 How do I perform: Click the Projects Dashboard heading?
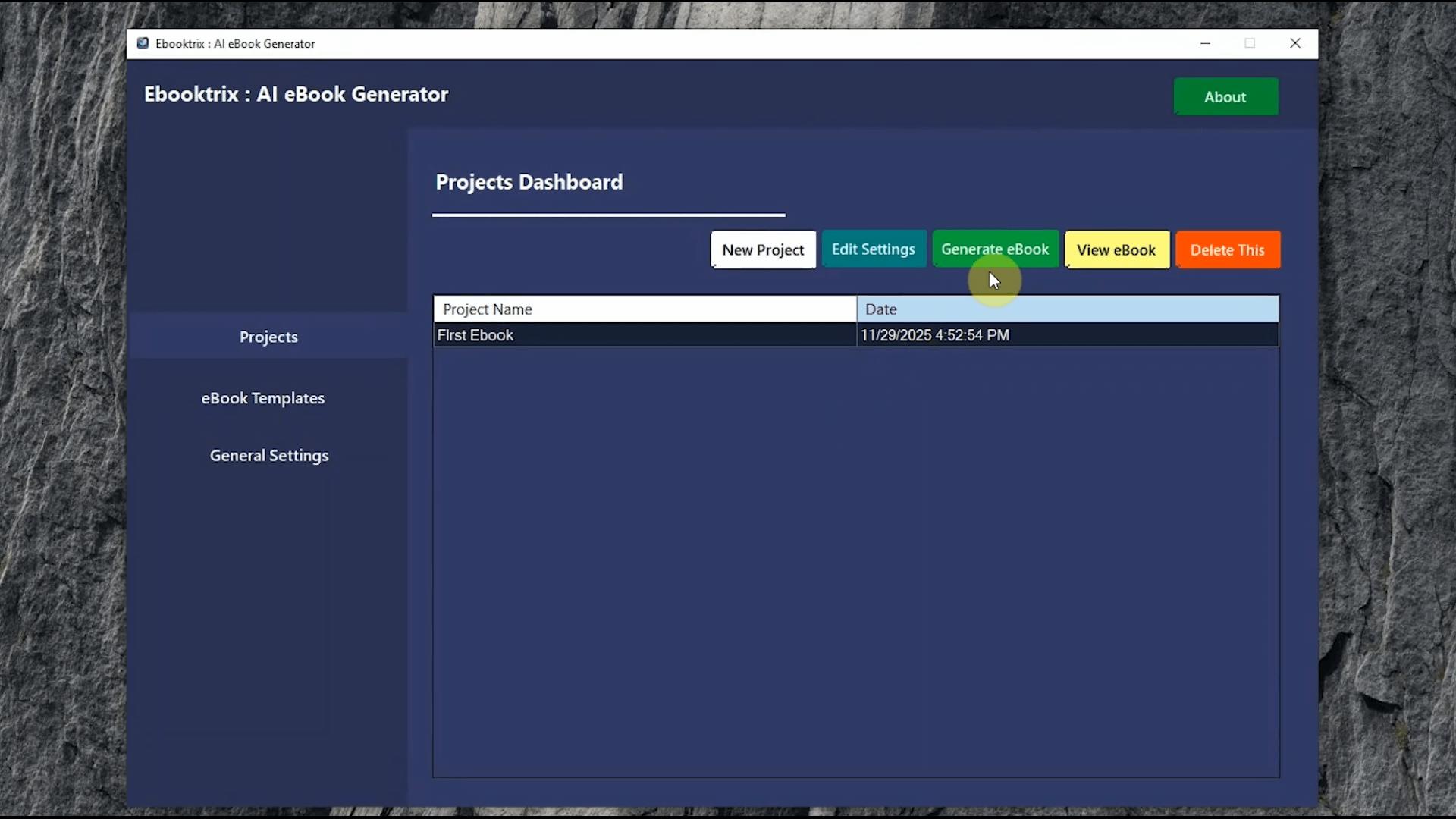529,182
